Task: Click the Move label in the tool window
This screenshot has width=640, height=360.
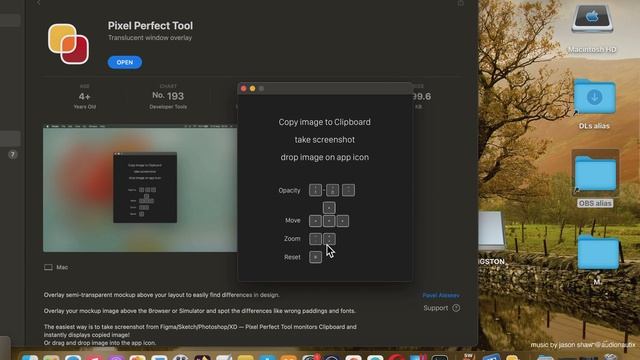Action: 293,220
